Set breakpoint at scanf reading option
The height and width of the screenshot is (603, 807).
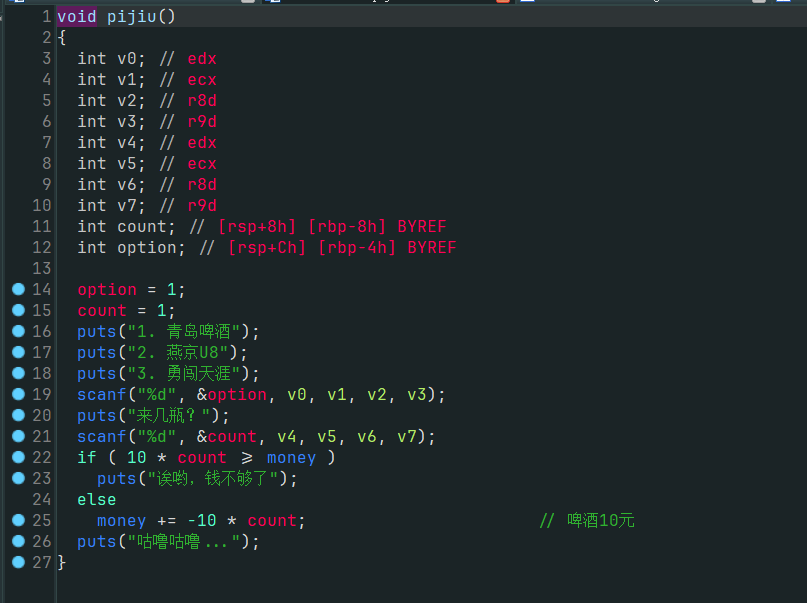(18, 394)
